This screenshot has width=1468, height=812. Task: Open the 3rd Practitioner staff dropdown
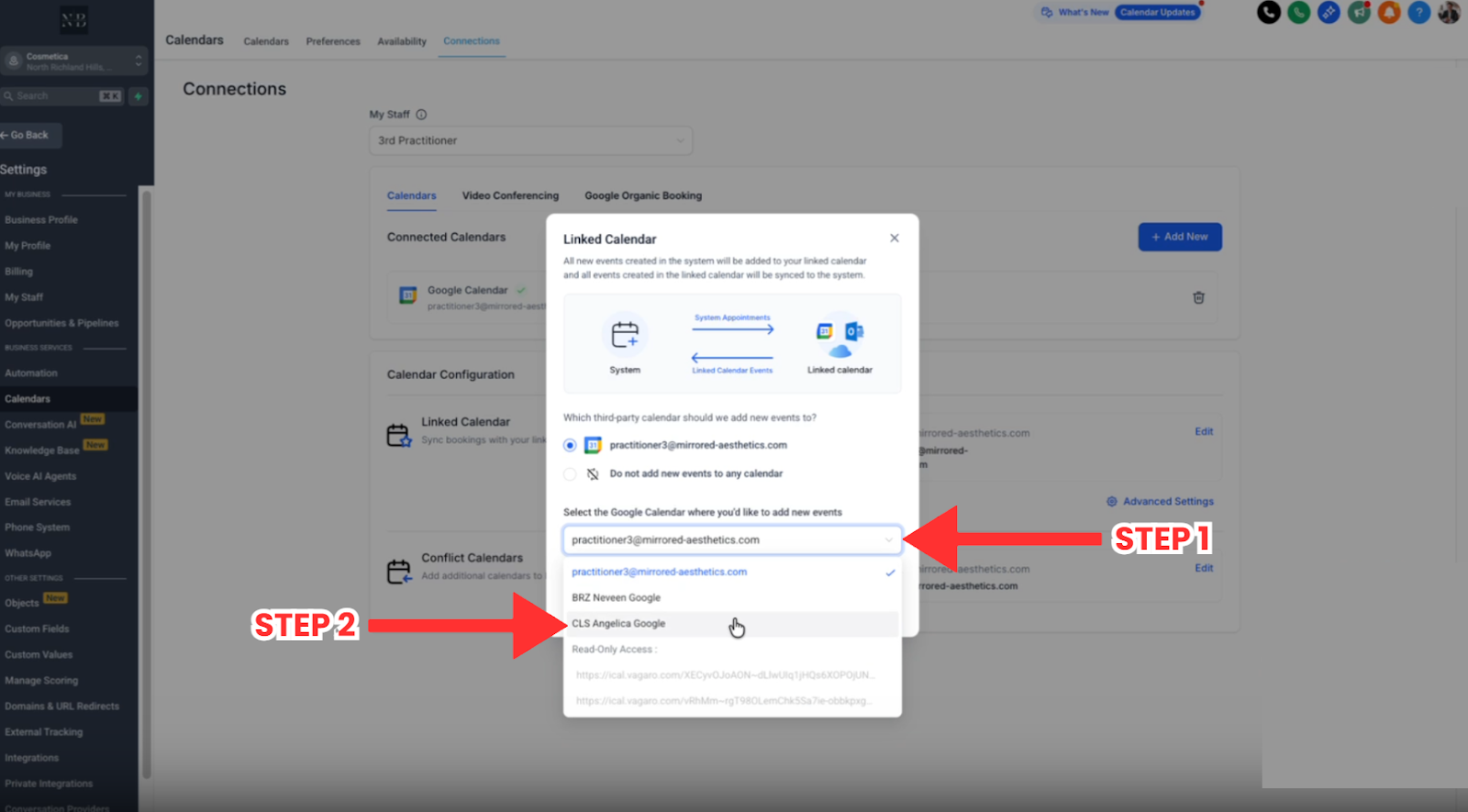(x=530, y=140)
